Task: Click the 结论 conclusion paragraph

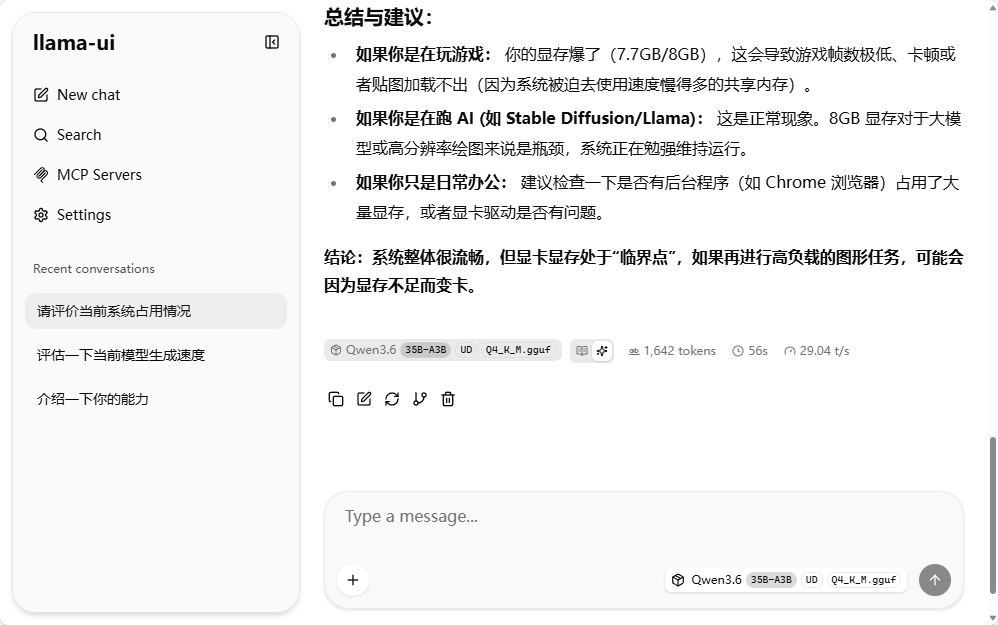Action: pos(643,271)
